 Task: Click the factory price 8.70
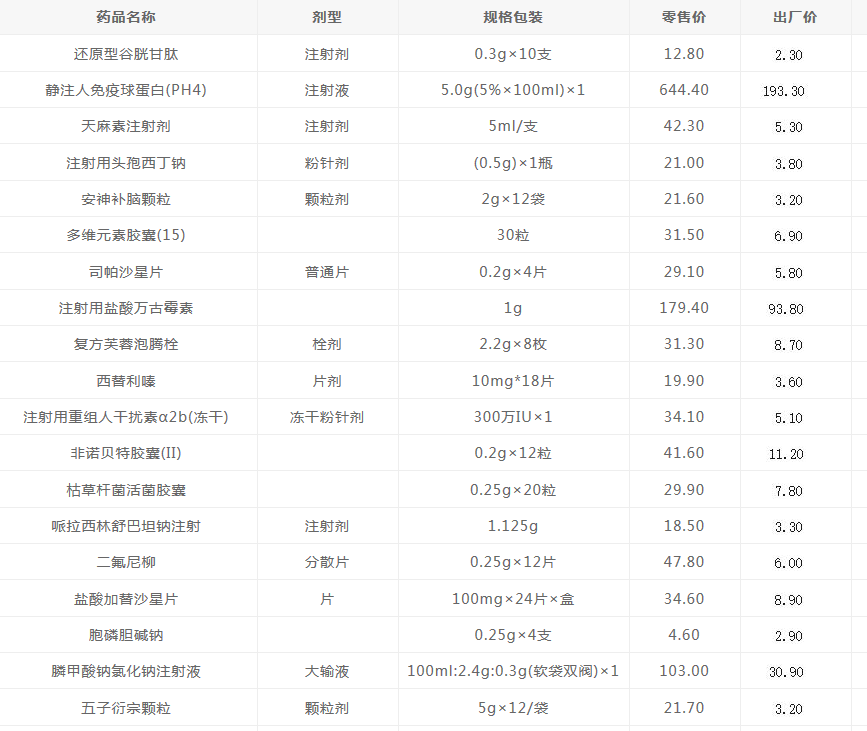pyautogui.click(x=788, y=346)
